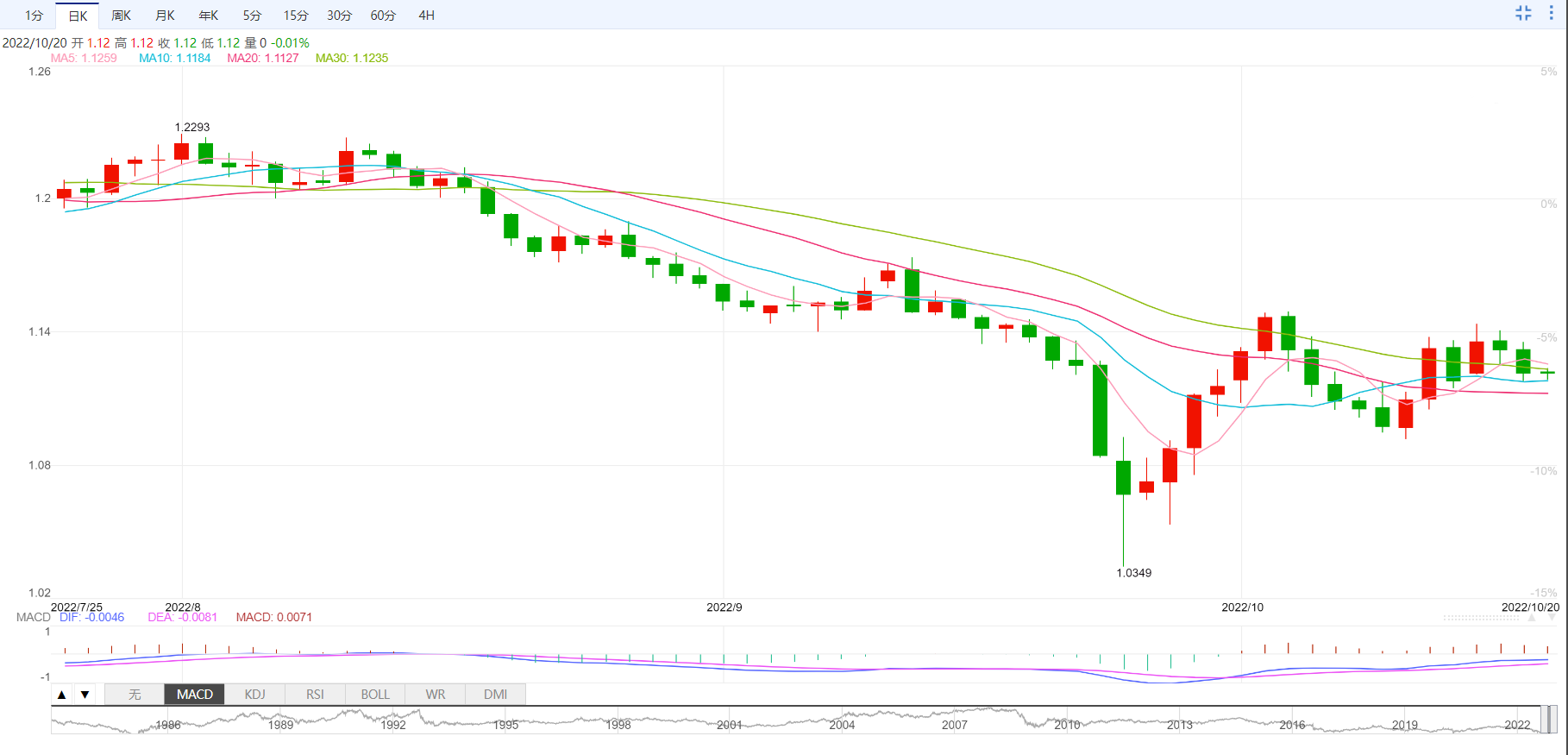Image resolution: width=1568 pixels, height=755 pixels.
Task: Open the 60分 interval chart
Action: (383, 16)
